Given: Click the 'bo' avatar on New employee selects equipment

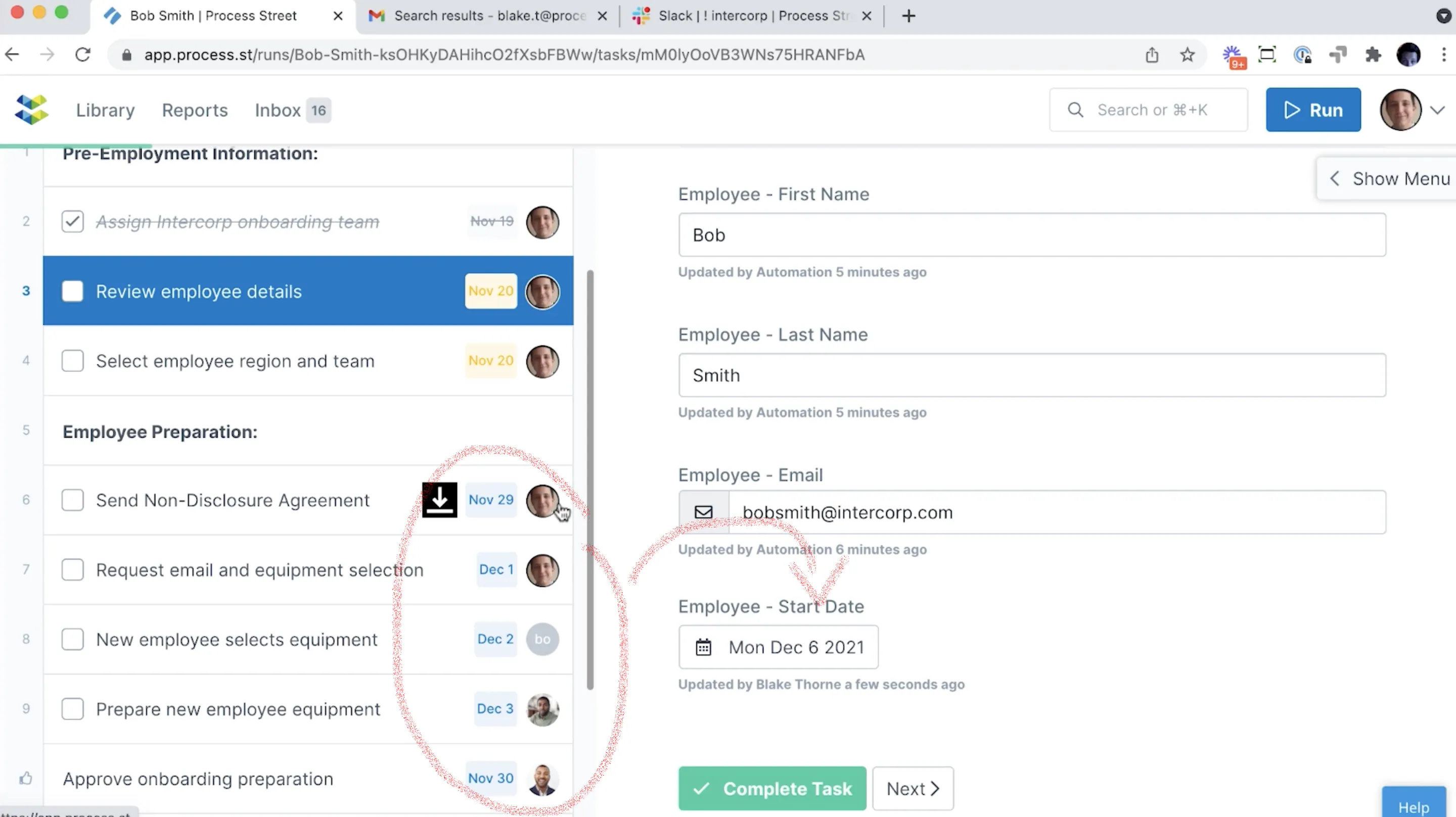Looking at the screenshot, I should point(542,639).
